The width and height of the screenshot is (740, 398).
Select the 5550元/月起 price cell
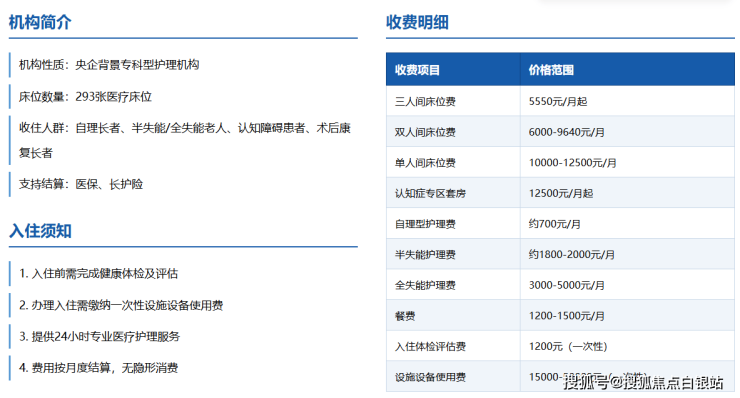627,101
